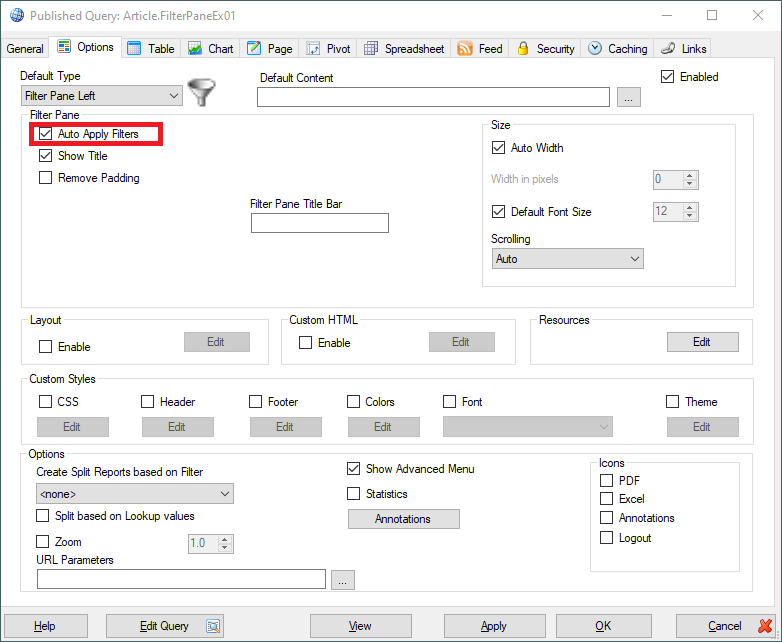Click the Options tab icon
This screenshot has height=642, width=782.
tap(64, 46)
